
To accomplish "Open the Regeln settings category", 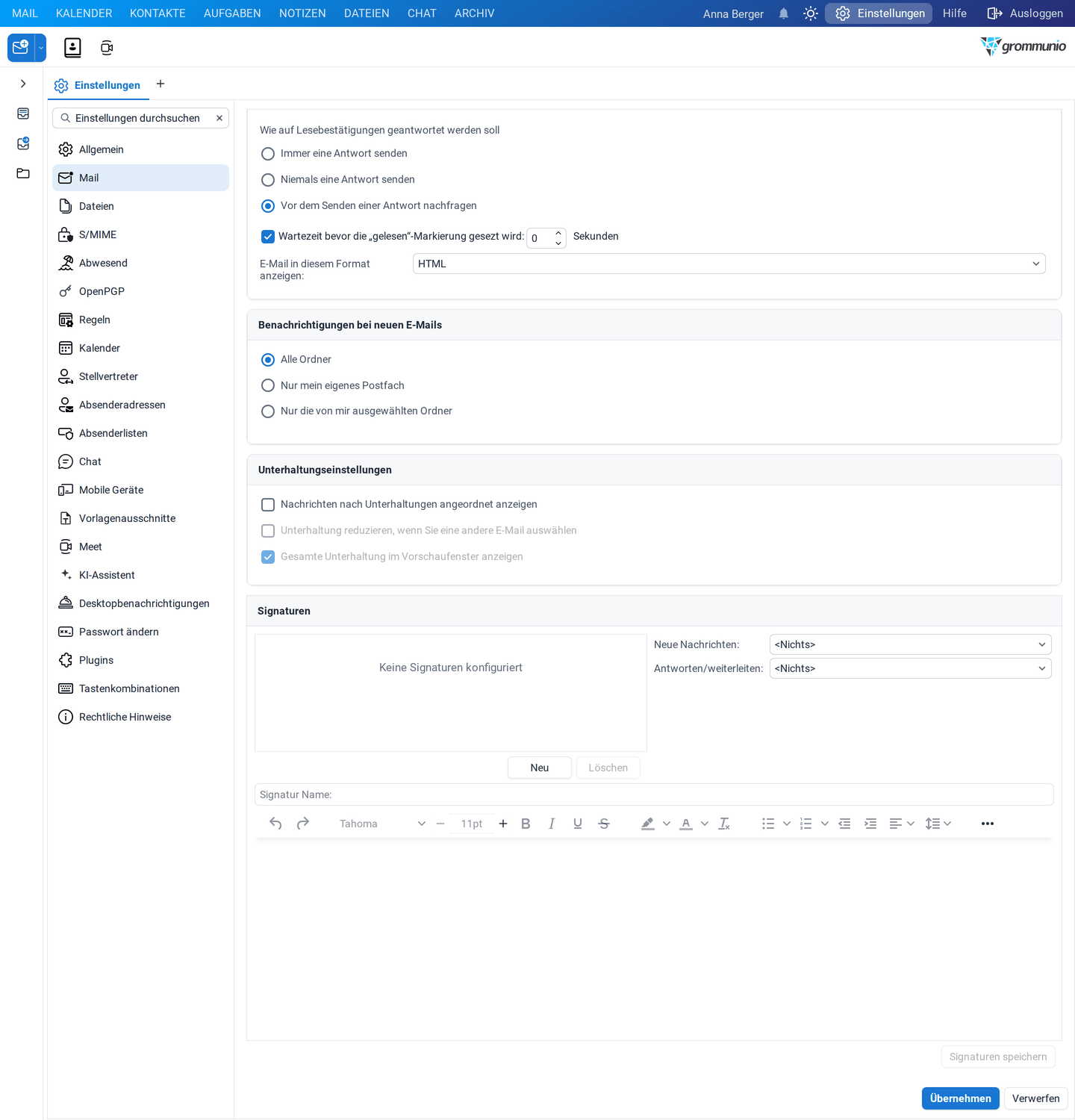I will tap(140, 320).
